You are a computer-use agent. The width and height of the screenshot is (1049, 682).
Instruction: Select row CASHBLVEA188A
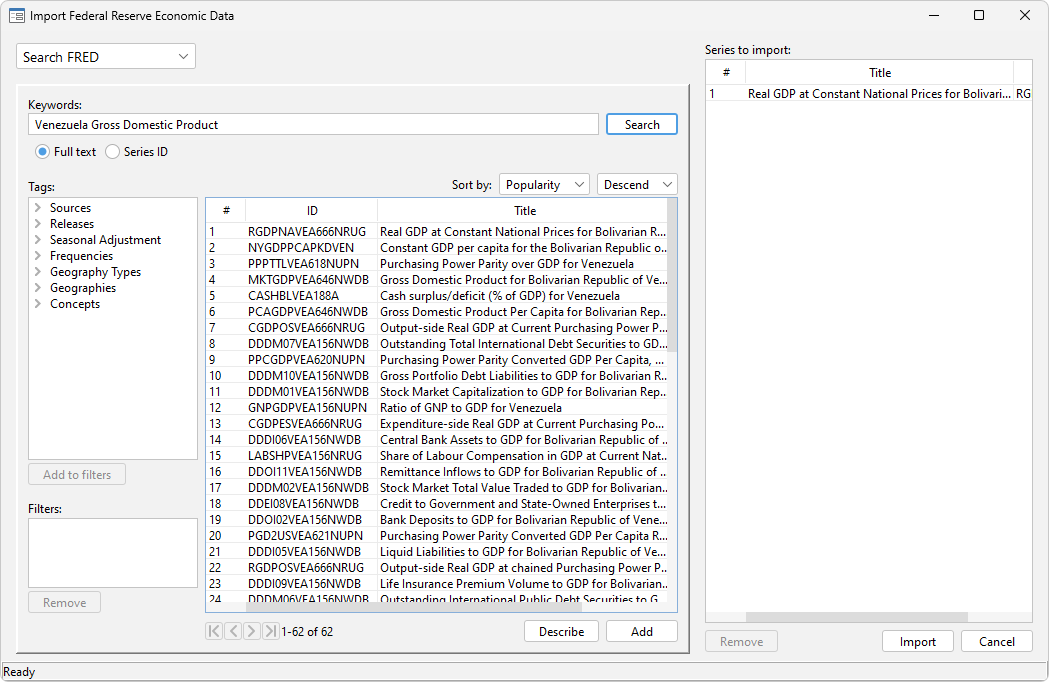pyautogui.click(x=437, y=296)
